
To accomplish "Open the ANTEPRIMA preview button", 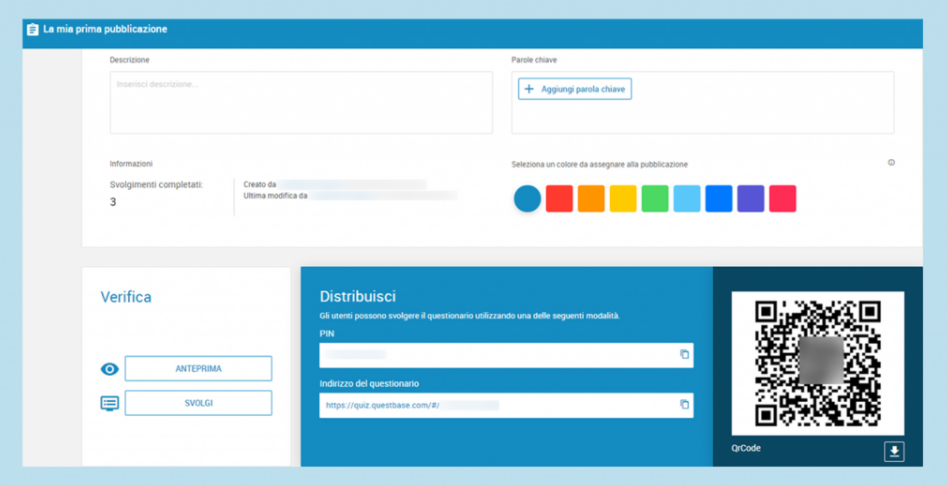I will 198,369.
